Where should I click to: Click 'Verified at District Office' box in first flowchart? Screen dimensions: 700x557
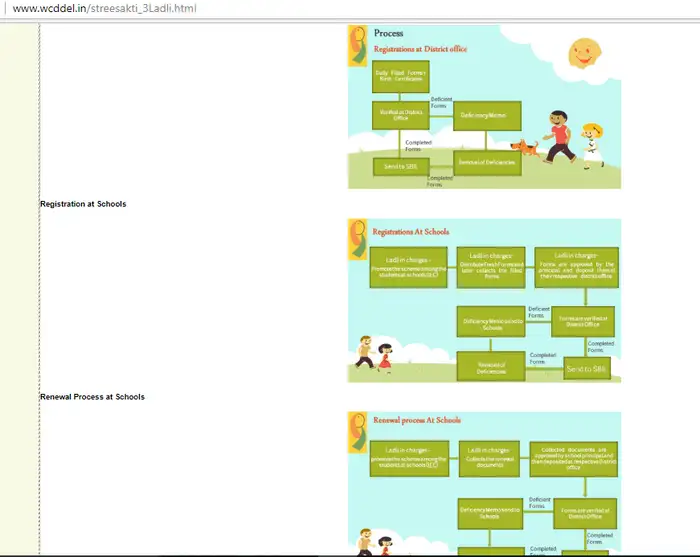click(x=400, y=114)
